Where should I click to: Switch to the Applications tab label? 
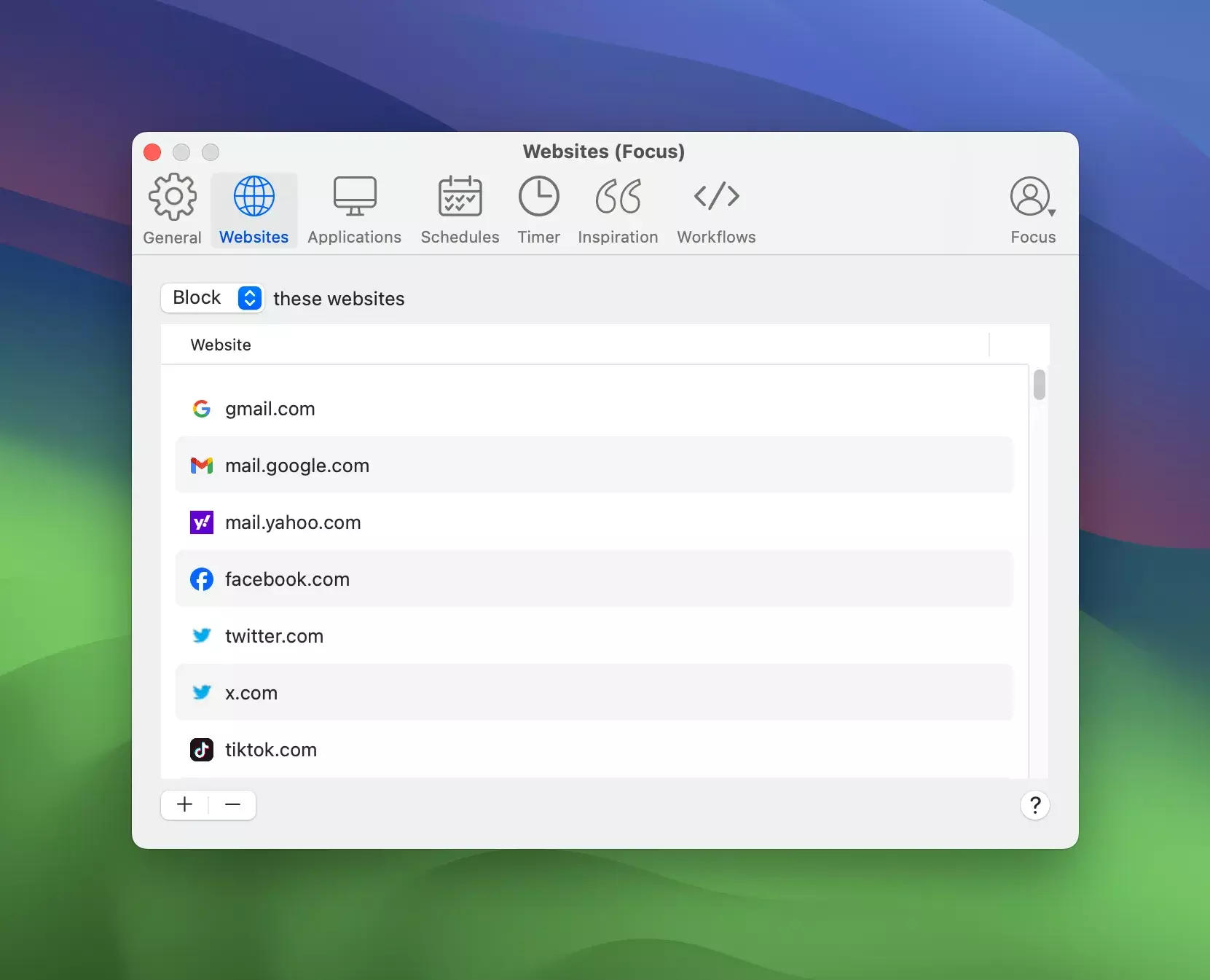355,238
